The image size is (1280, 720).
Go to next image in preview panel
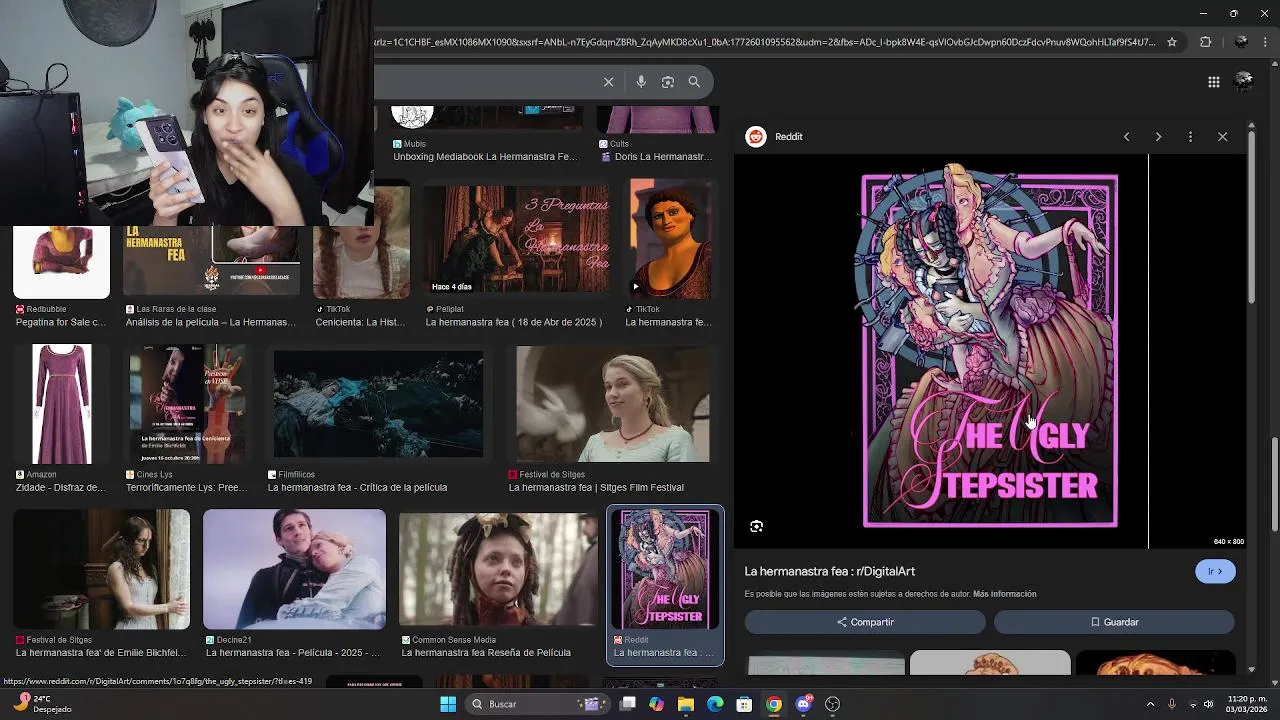[1158, 137]
